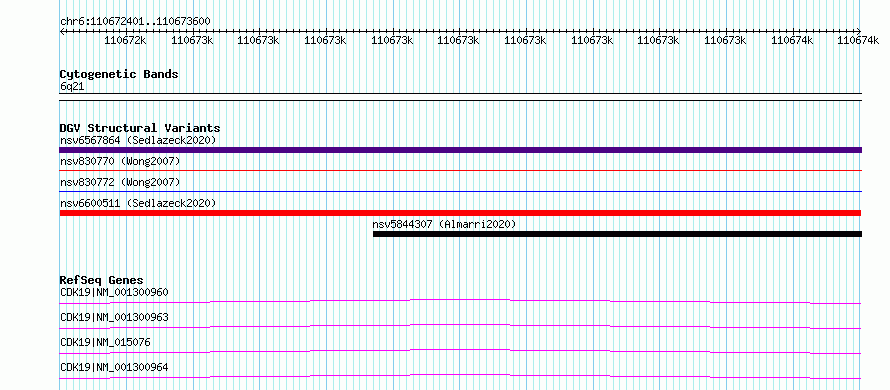Image resolution: width=890 pixels, height=390 pixels.
Task: Select the purple nsv6567864 variant bar
Action: point(460,150)
